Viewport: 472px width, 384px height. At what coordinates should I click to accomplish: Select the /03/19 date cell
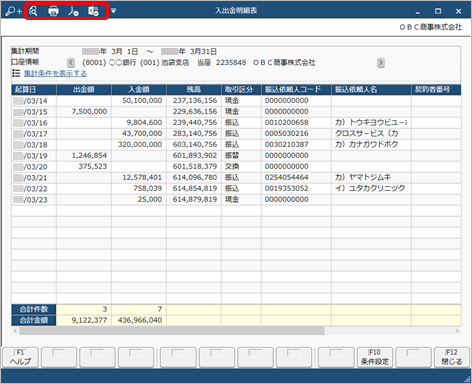coord(34,156)
